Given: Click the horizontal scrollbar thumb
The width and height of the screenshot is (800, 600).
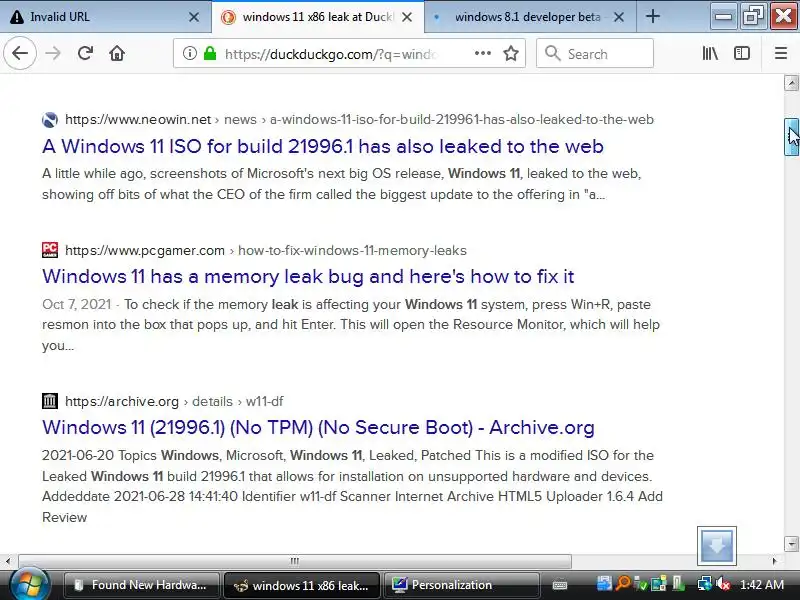Looking at the screenshot, I should 294,561.
